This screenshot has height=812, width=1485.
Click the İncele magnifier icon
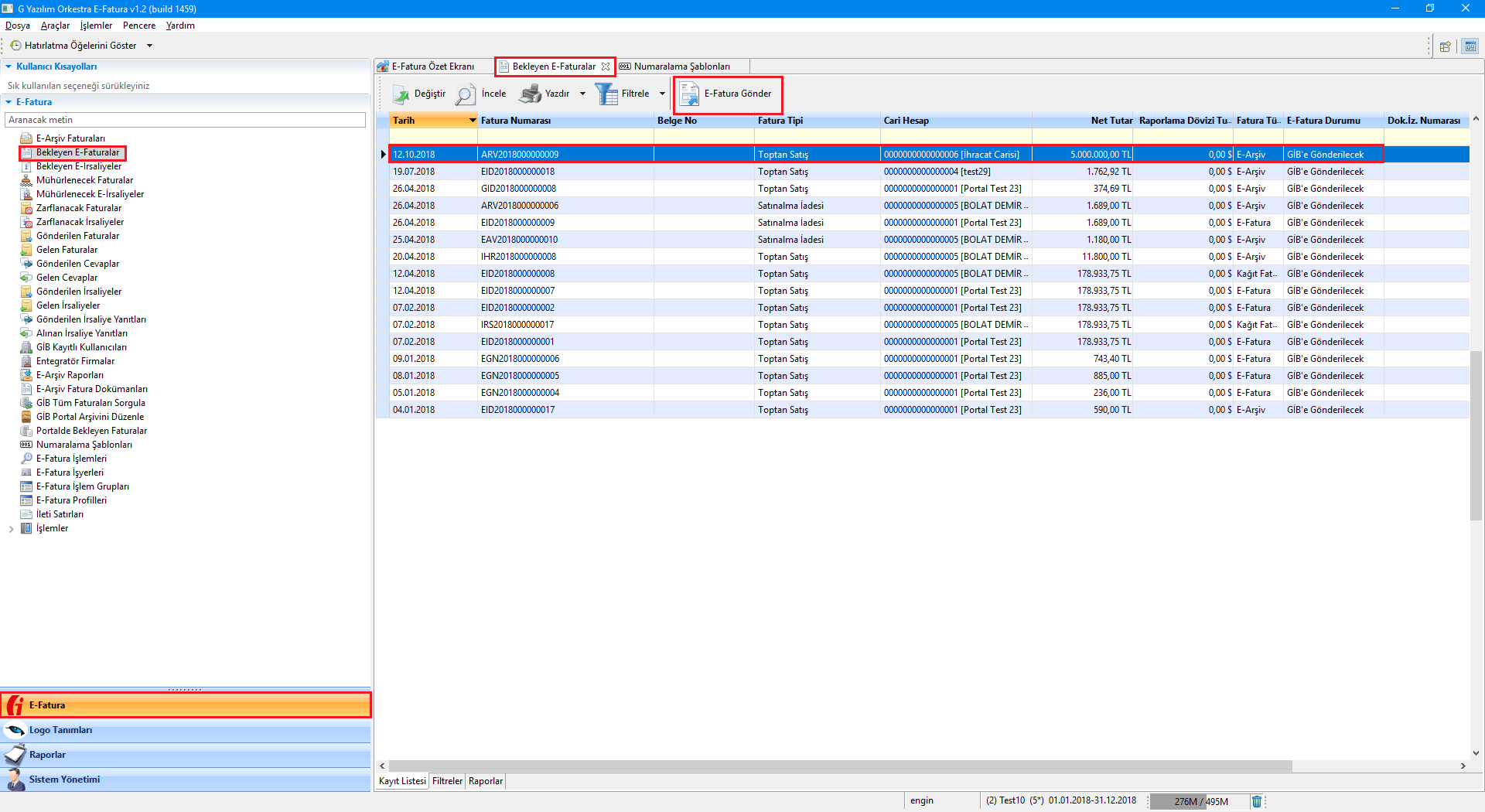tap(465, 94)
